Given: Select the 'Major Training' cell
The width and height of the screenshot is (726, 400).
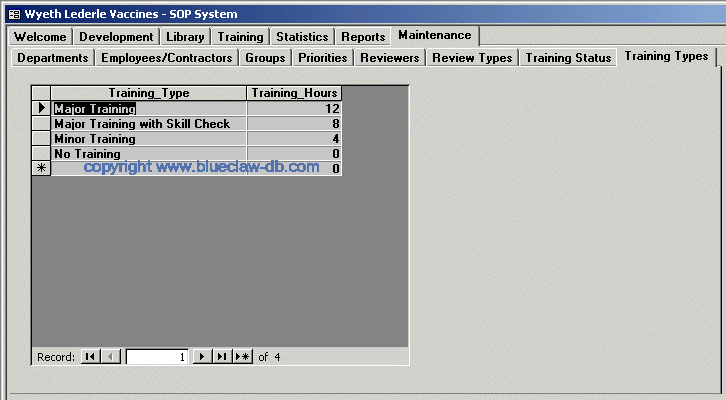Looking at the screenshot, I should [149, 108].
